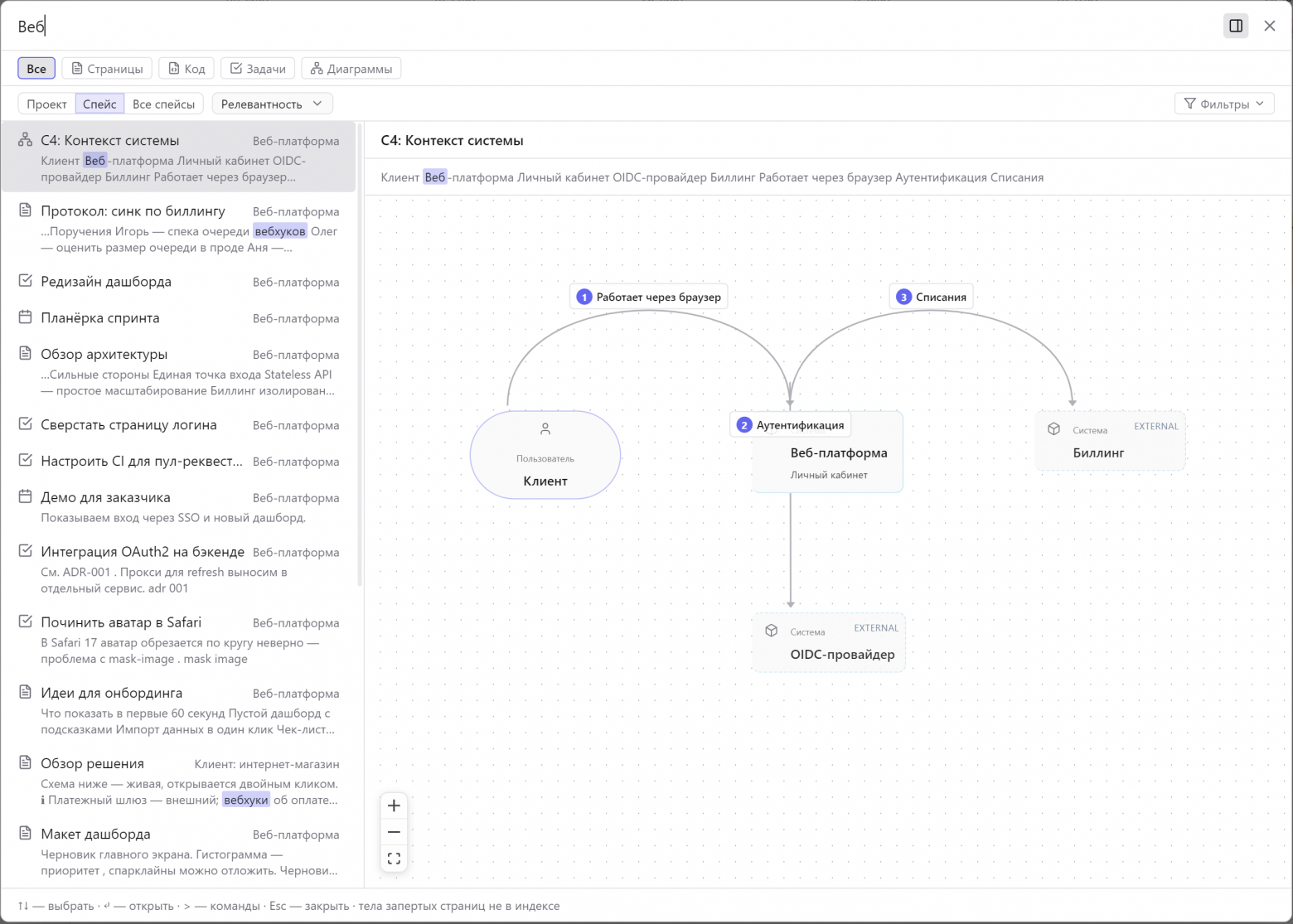Viewport: 1293px width, 924px height.
Task: Activate the Спейс scope toggle
Action: 99,104
